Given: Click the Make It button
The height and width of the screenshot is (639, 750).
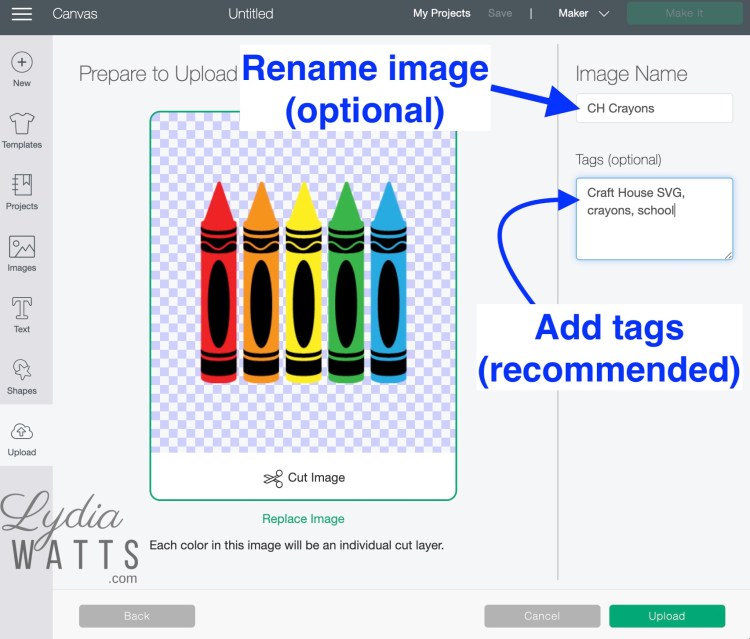Looking at the screenshot, I should point(684,13).
